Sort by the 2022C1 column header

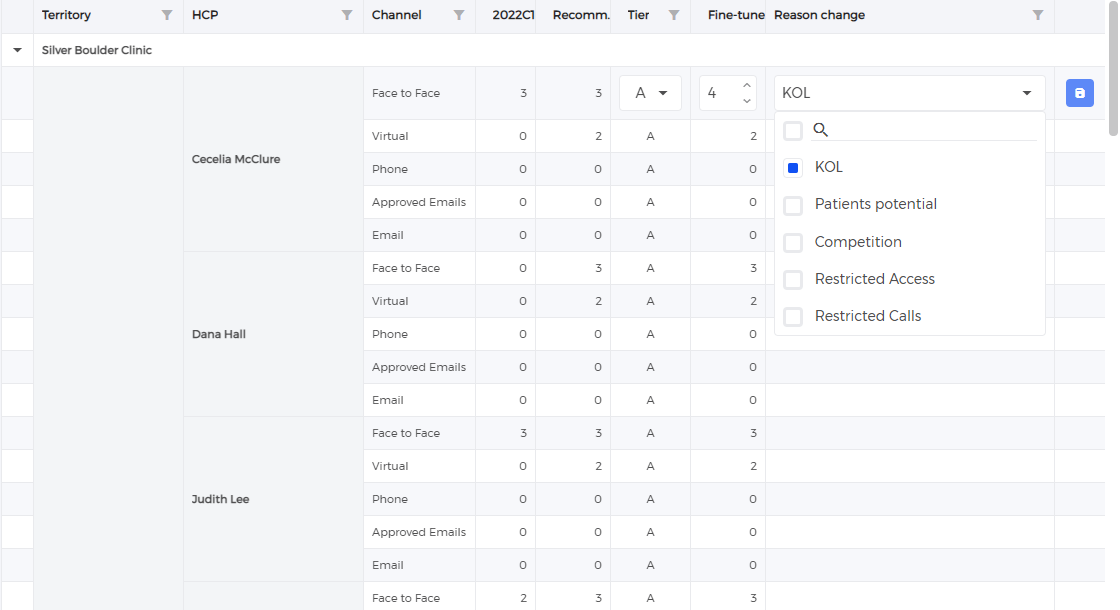[513, 15]
